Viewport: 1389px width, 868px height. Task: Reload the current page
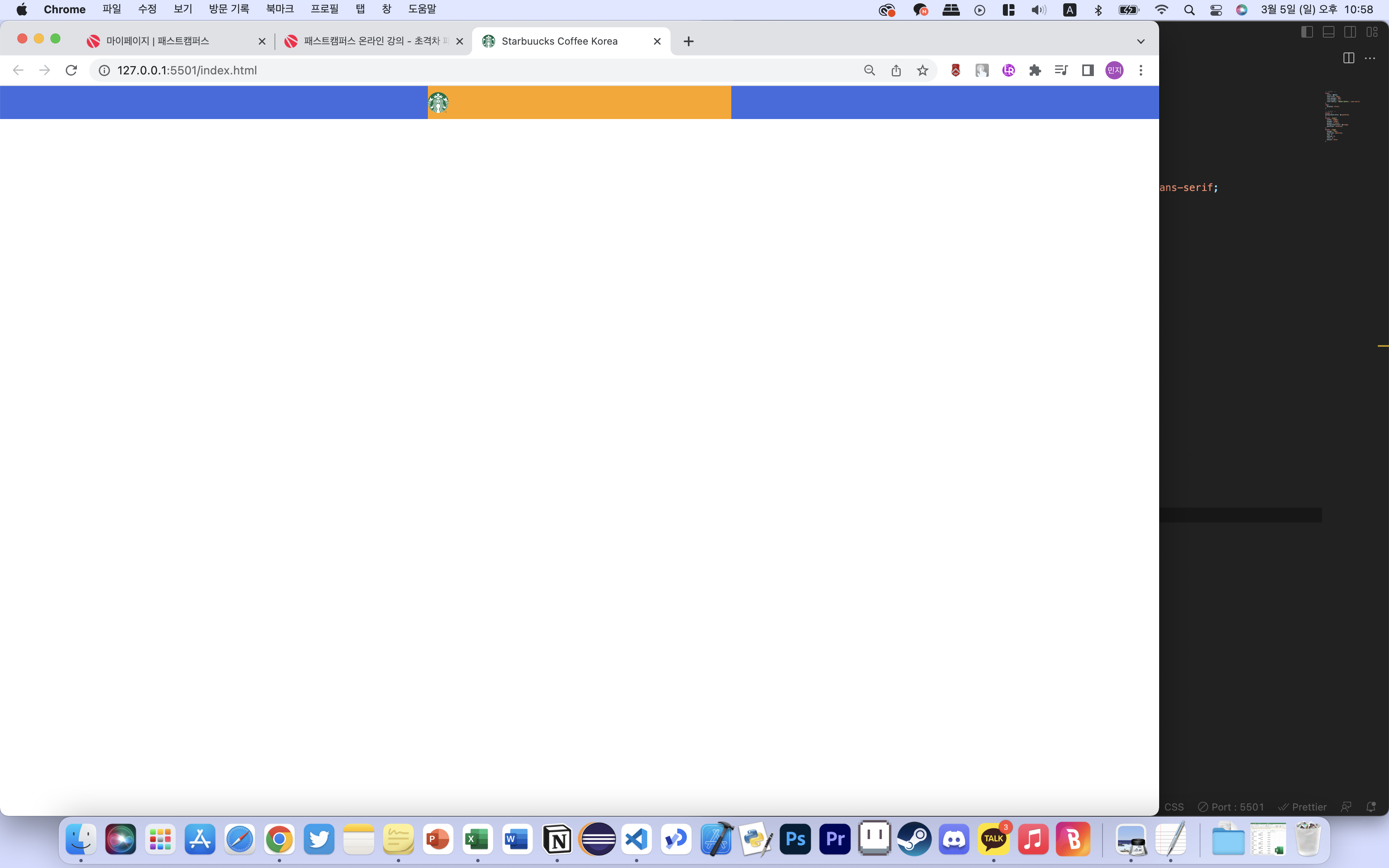click(x=71, y=70)
